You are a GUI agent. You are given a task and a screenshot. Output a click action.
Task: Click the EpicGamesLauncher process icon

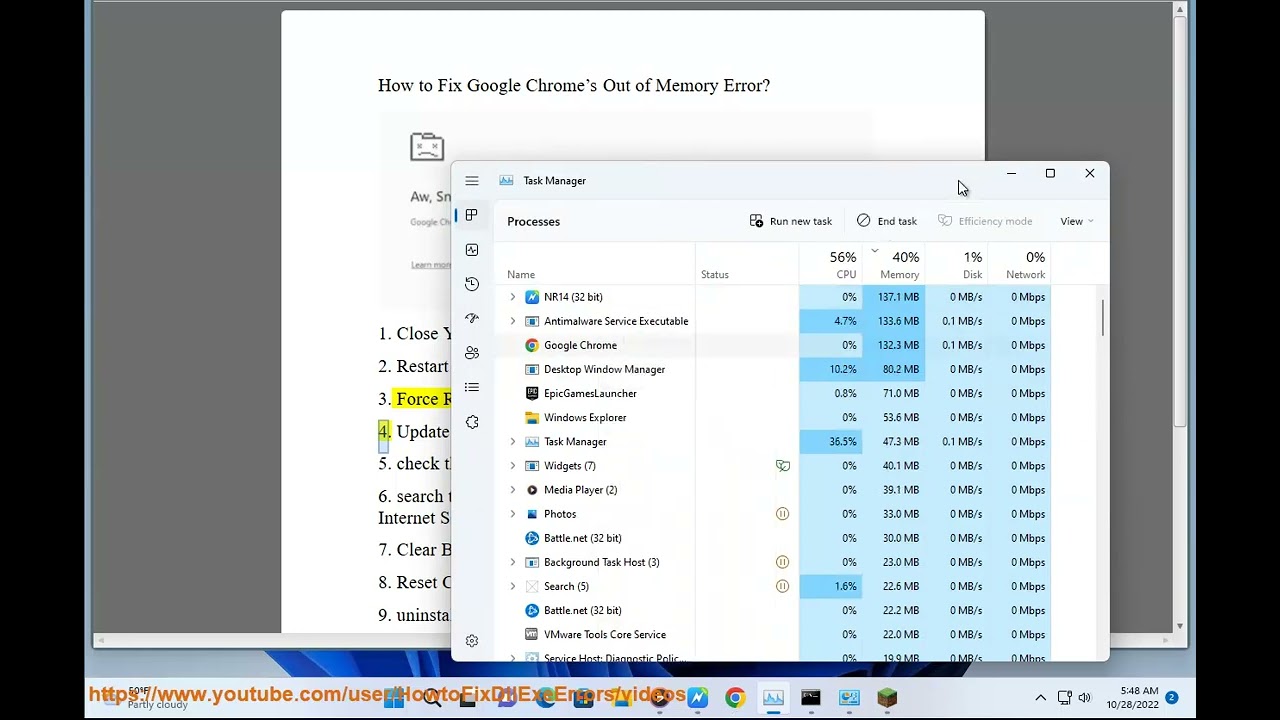[x=532, y=393]
